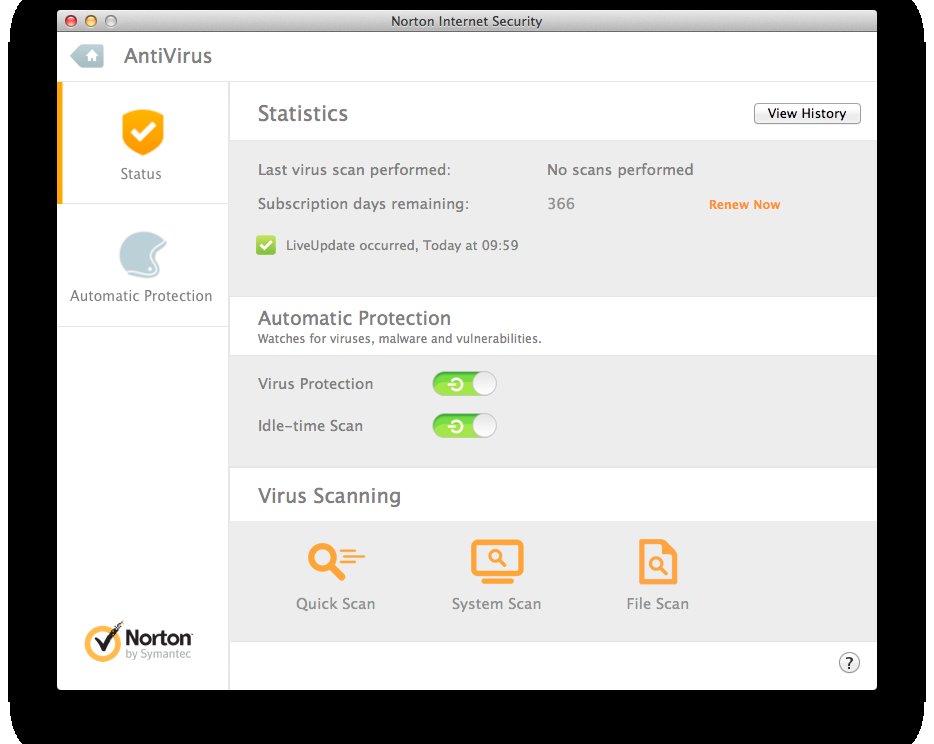
Task: Open File Scan via the document icon
Action: click(658, 561)
